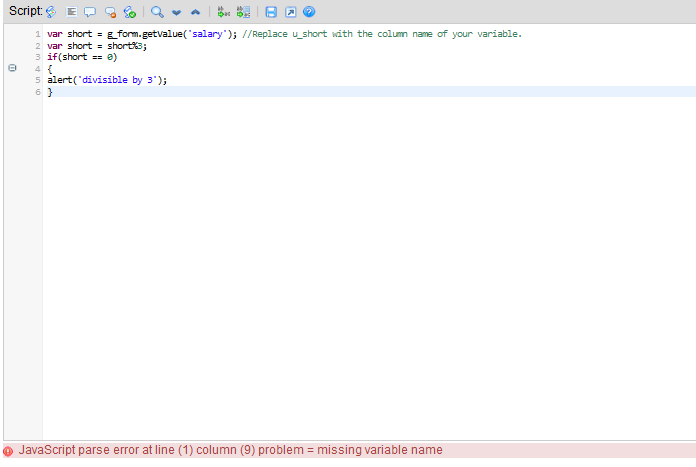Click the save script disk icon
696x467 pixels.
pos(271,12)
